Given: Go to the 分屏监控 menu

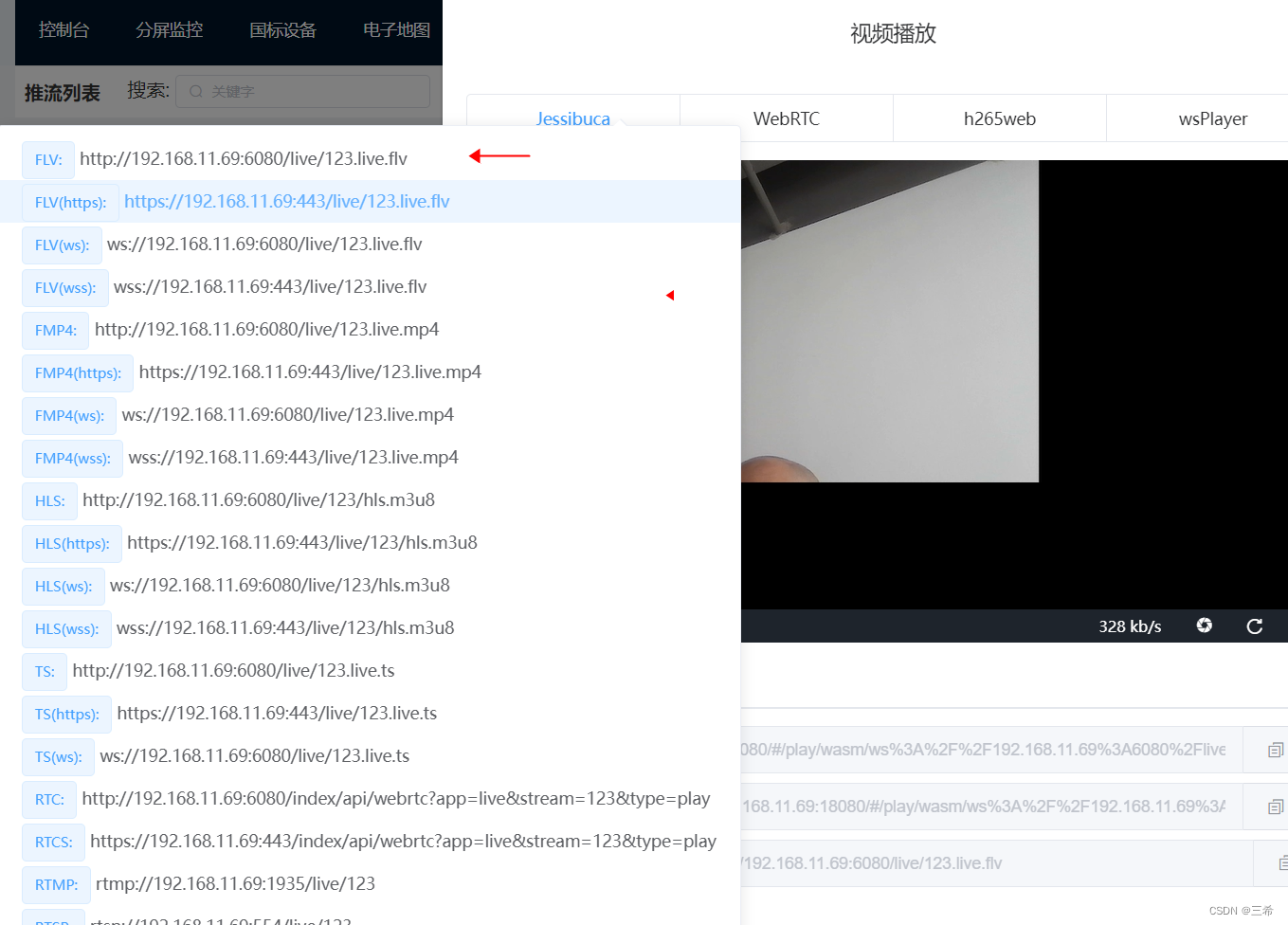Looking at the screenshot, I should click(170, 30).
